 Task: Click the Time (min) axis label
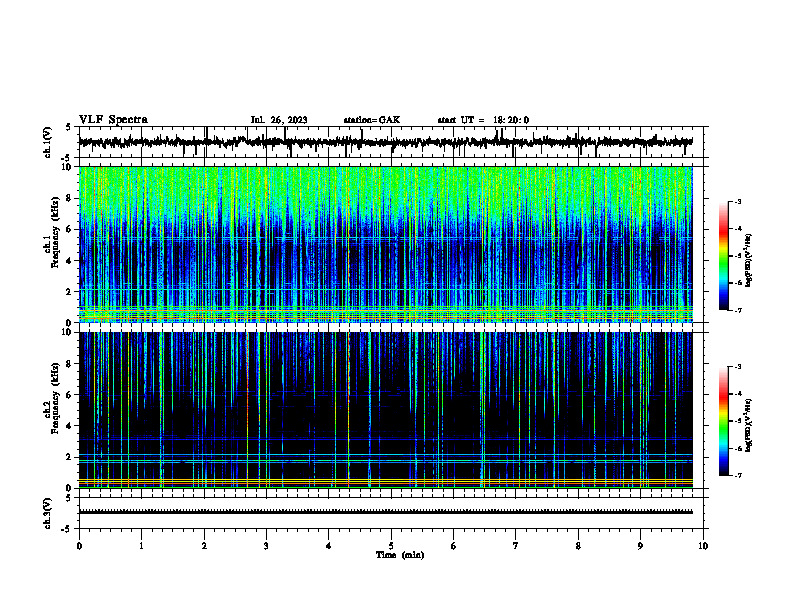400,555
